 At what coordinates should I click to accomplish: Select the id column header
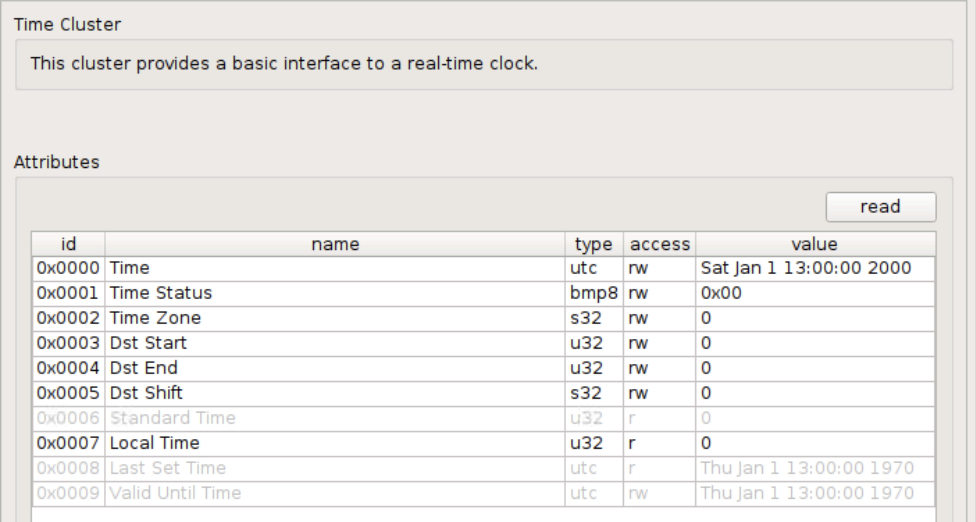(68, 244)
